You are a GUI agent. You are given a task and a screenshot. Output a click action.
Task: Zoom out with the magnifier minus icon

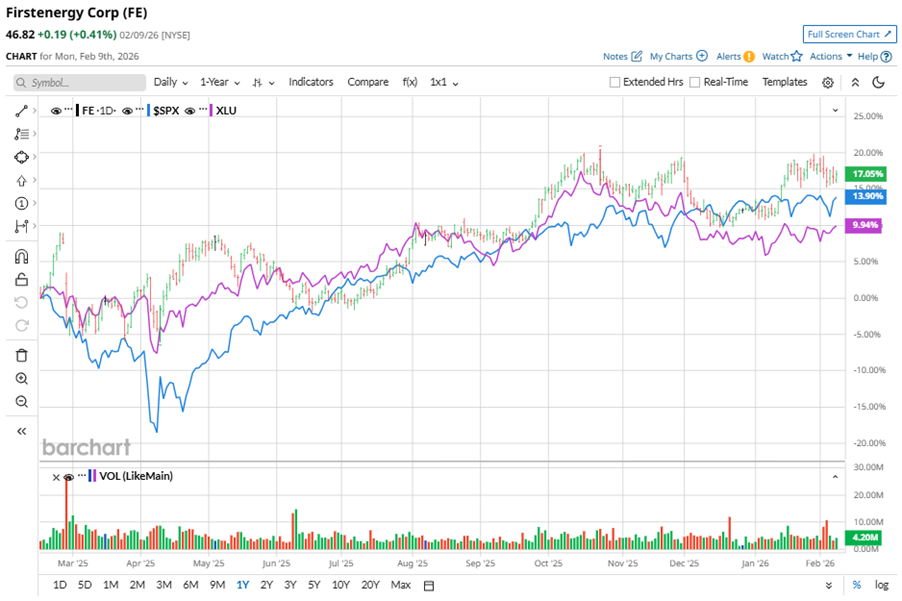(21, 401)
